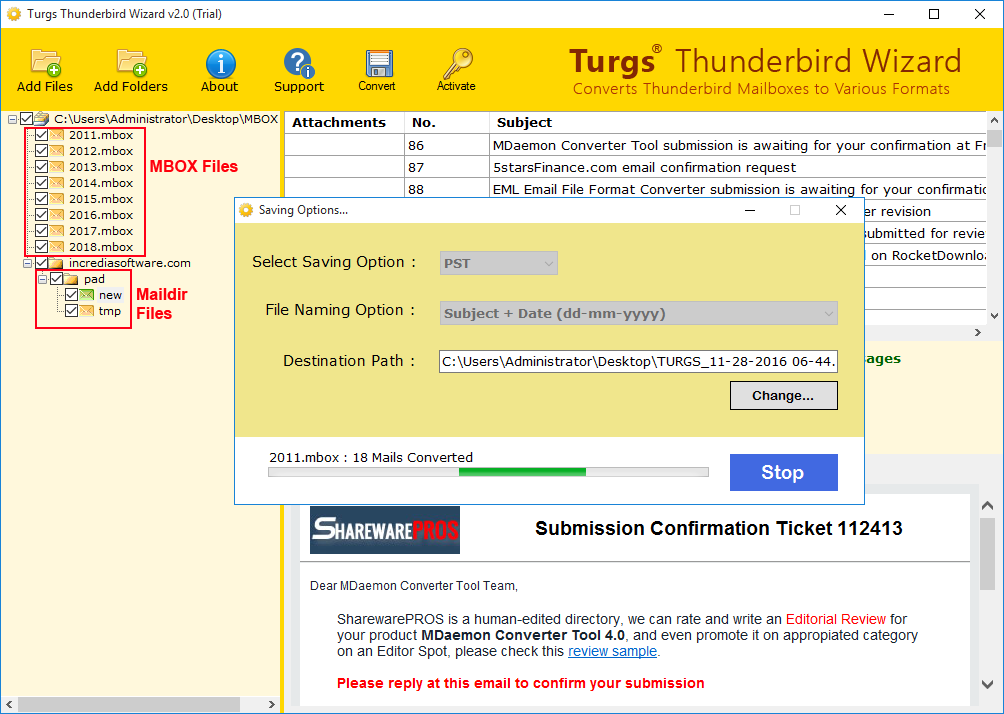Click the email list vertical scrollbar up arrow
This screenshot has width=1004, height=714.
(994, 120)
